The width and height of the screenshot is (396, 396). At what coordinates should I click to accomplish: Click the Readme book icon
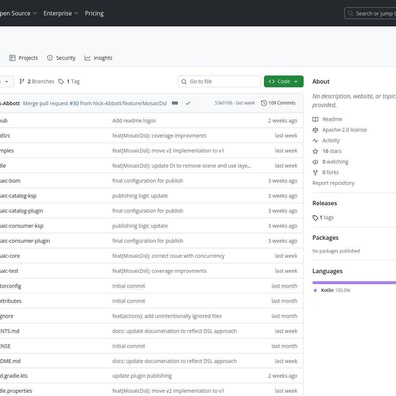click(315, 119)
